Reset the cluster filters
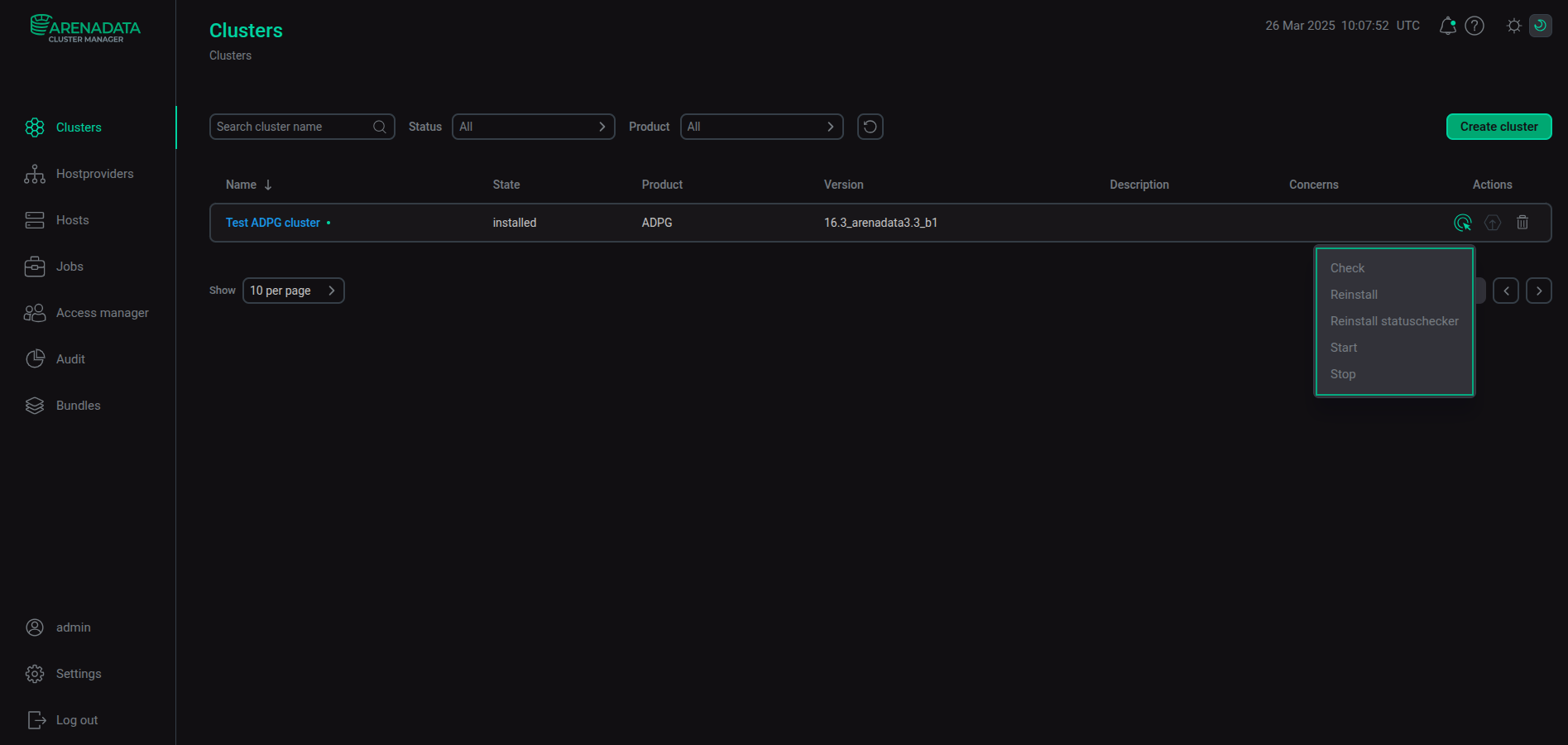Viewport: 1568px width, 745px height. pyautogui.click(x=870, y=127)
